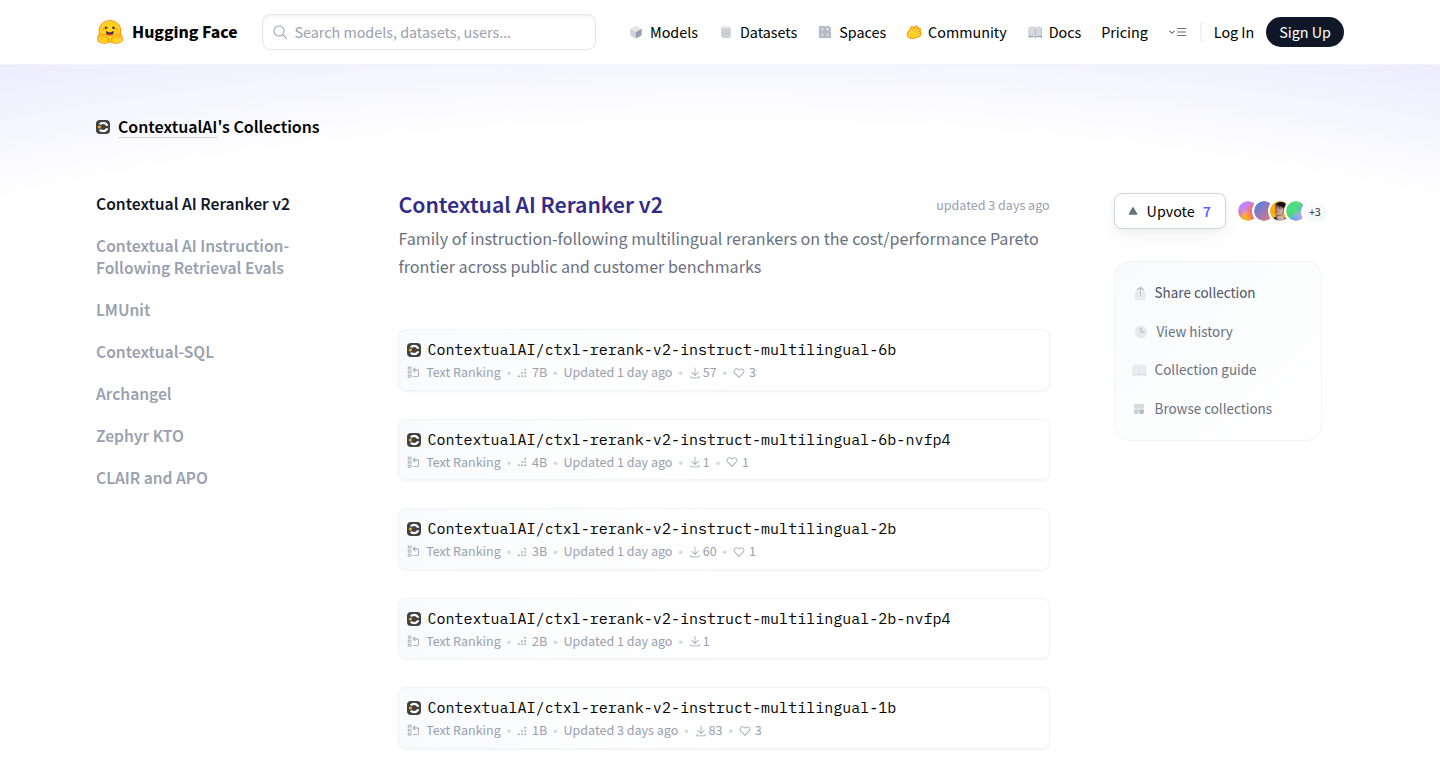Open the Models page
The width and height of the screenshot is (1440, 761).
[x=664, y=32]
